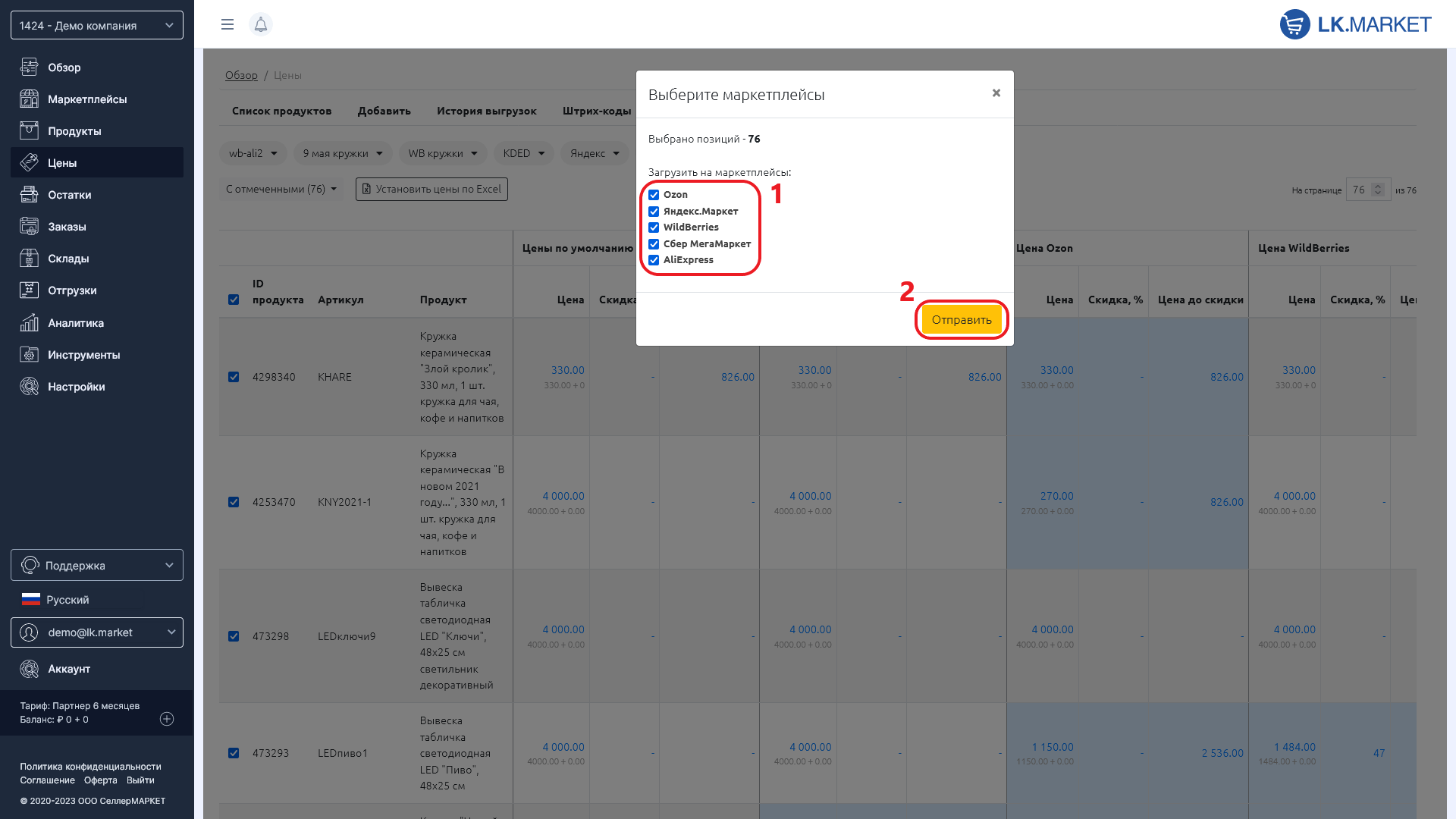Click the Инструменты sidebar icon

(x=29, y=354)
